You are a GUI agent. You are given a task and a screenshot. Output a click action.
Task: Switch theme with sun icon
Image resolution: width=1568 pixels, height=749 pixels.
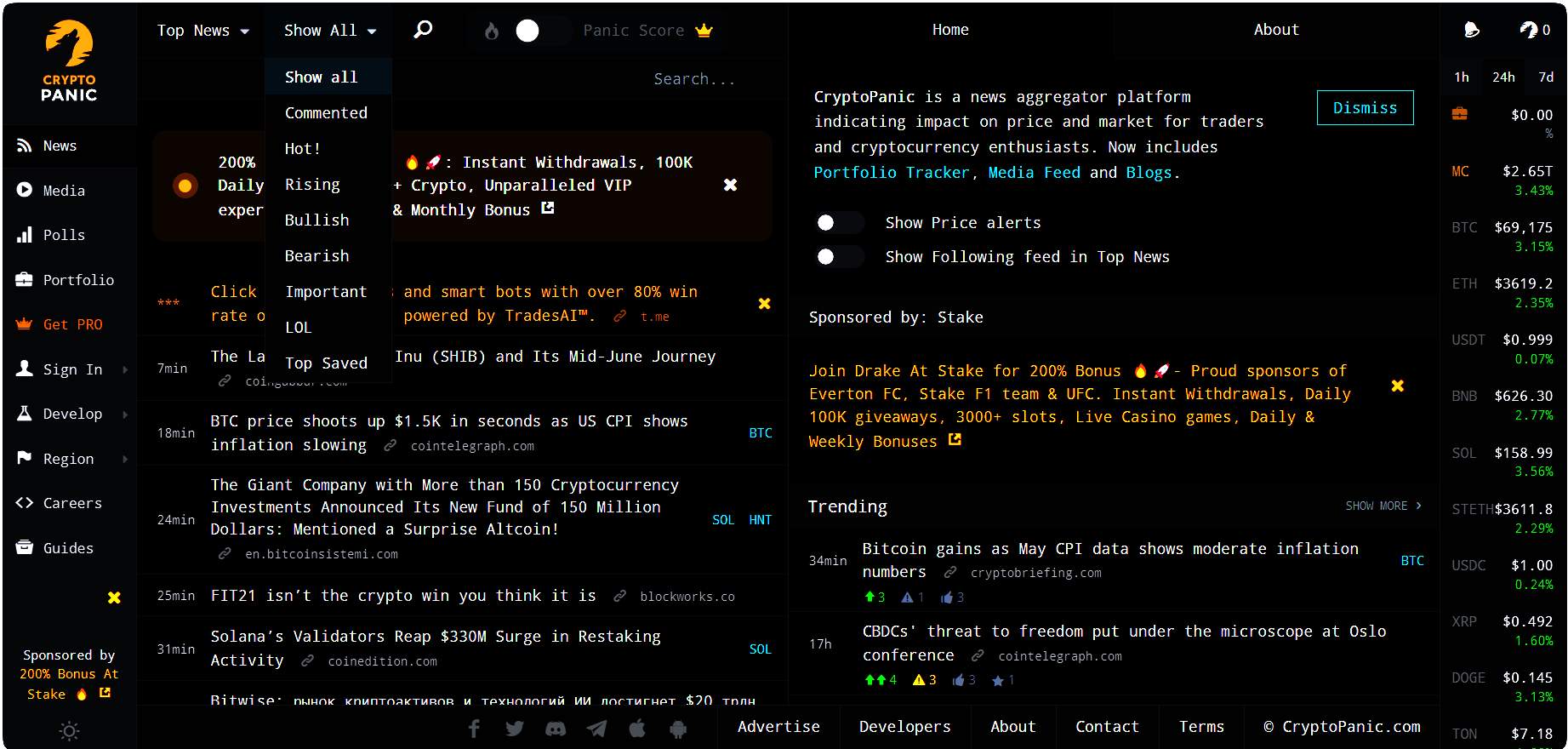(69, 731)
